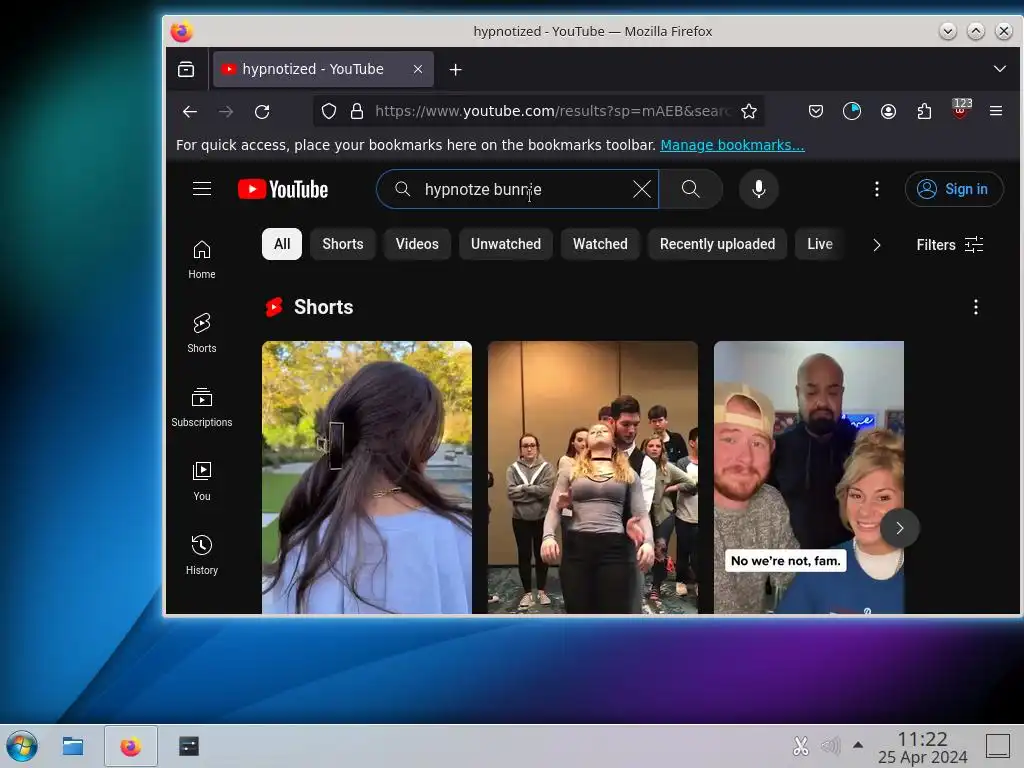Image resolution: width=1024 pixels, height=768 pixels.
Task: Open the Firefox application menu
Action: coord(996,112)
